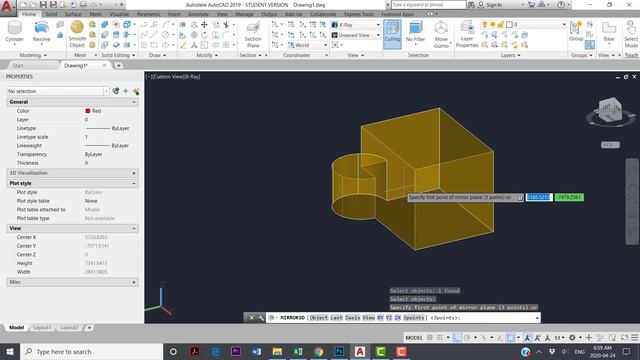Expand the Misc properties section
Screen dimensions: 640x360
[134, 282]
